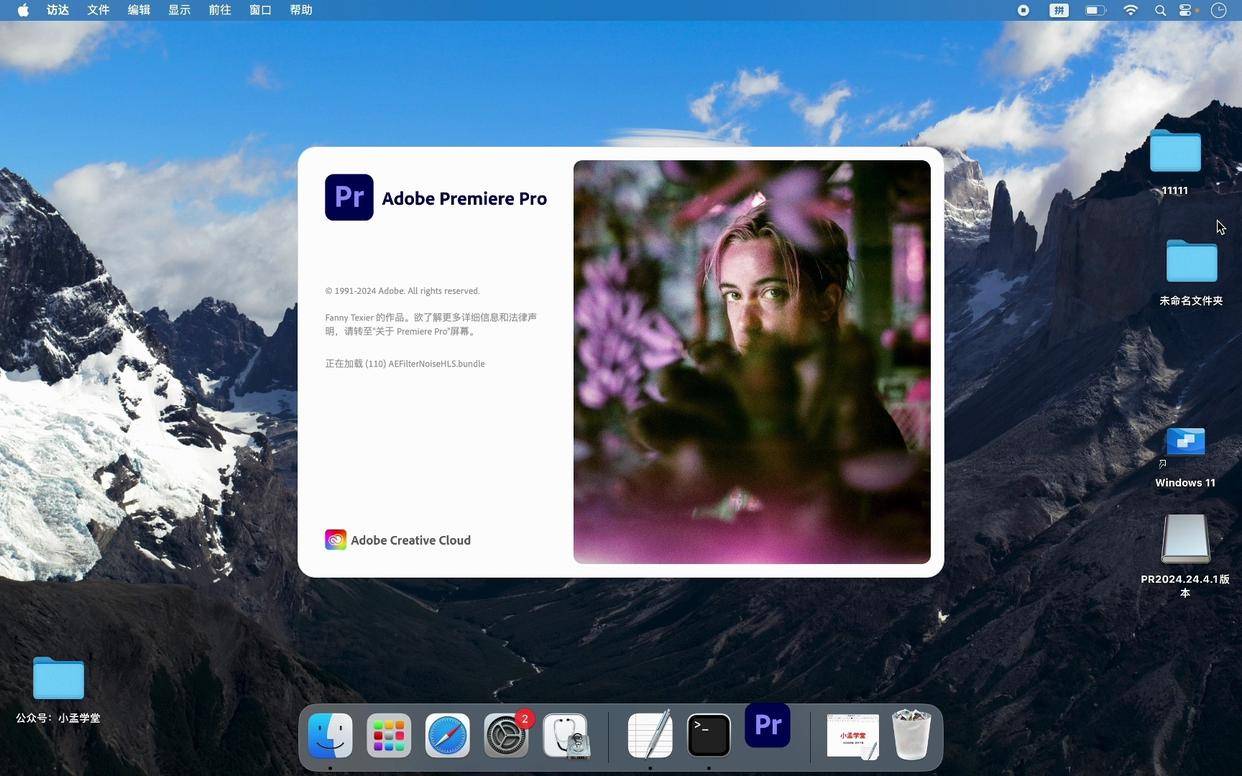Open the Trash in the Dock
The width and height of the screenshot is (1242, 776).
point(911,735)
